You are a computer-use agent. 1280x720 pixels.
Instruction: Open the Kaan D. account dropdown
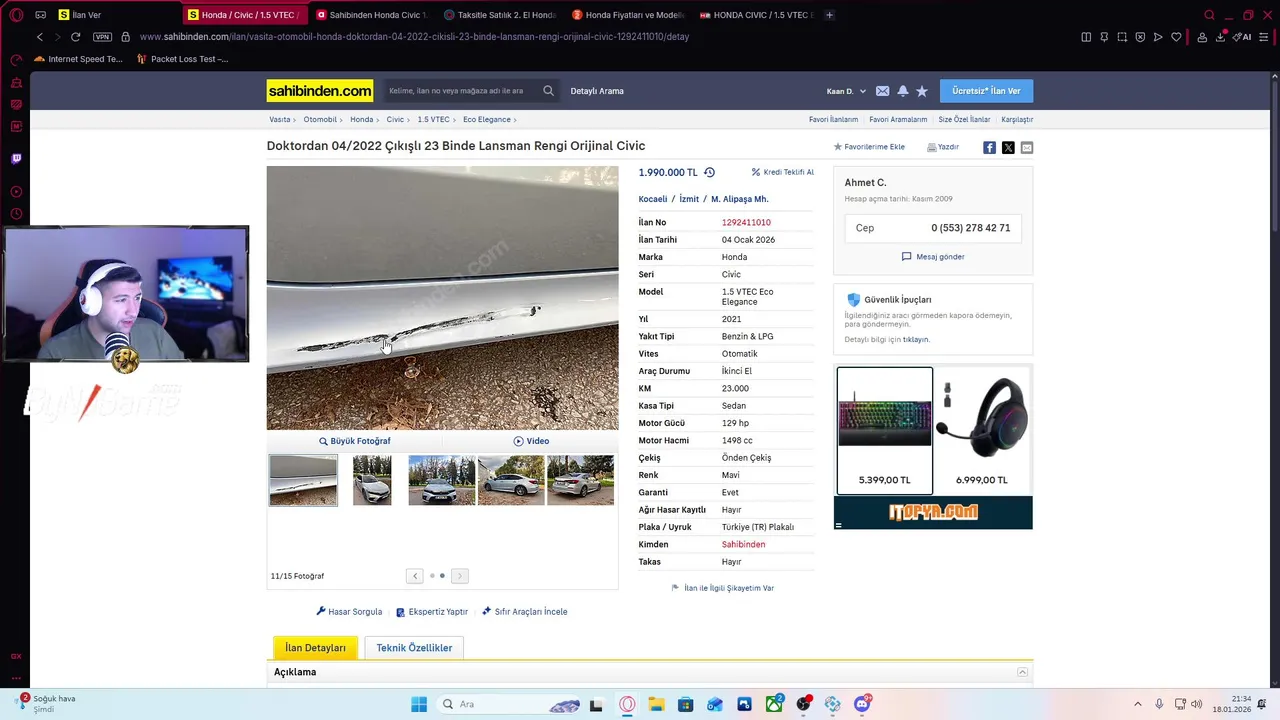tap(846, 91)
